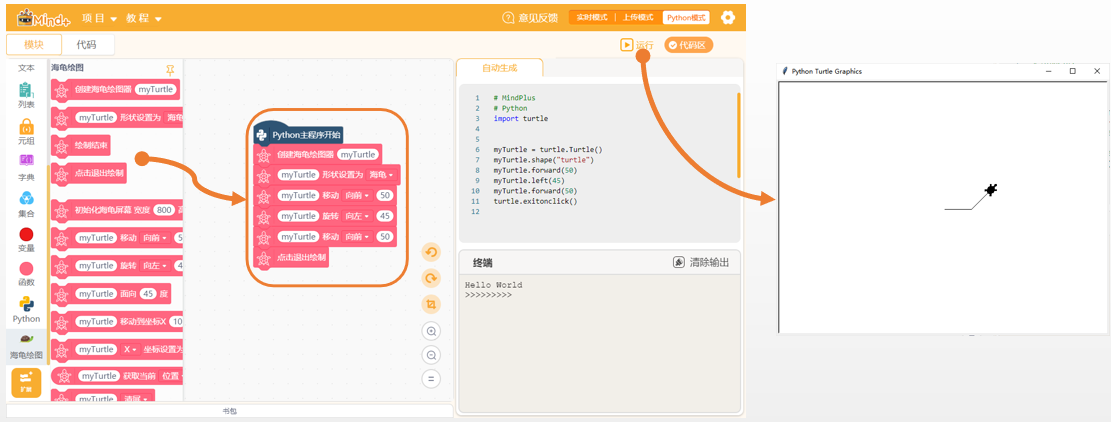This screenshot has height=422, width=1111.
Task: Switch to Python模式 mode
Action: tap(686, 18)
